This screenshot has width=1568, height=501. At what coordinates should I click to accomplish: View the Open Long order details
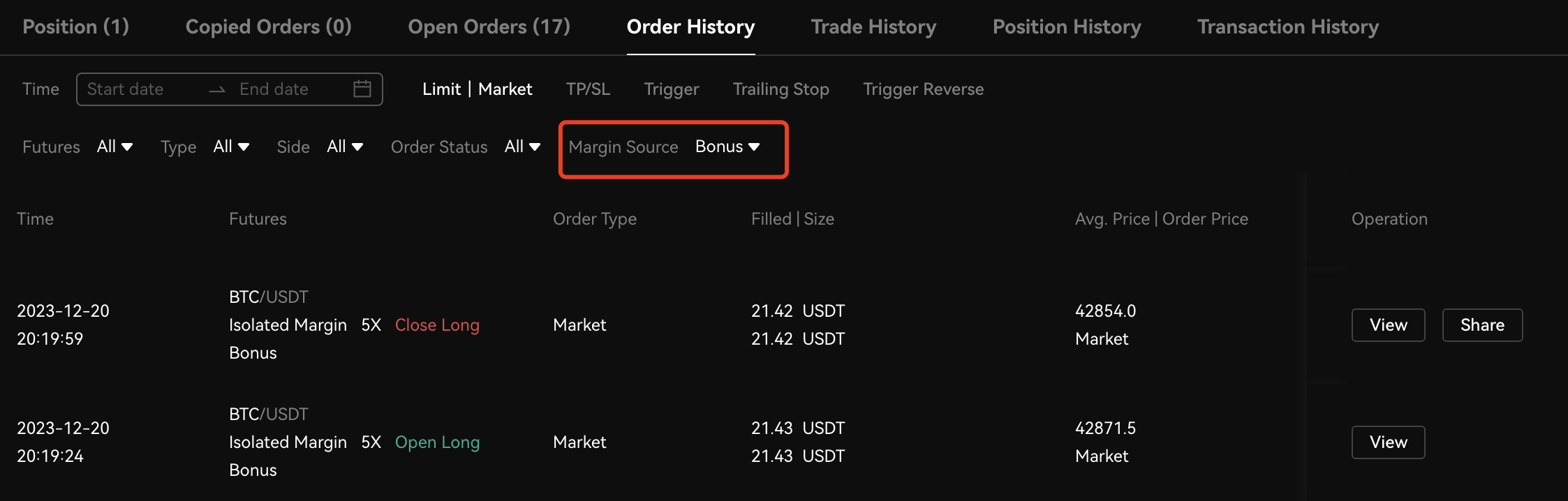click(1388, 442)
